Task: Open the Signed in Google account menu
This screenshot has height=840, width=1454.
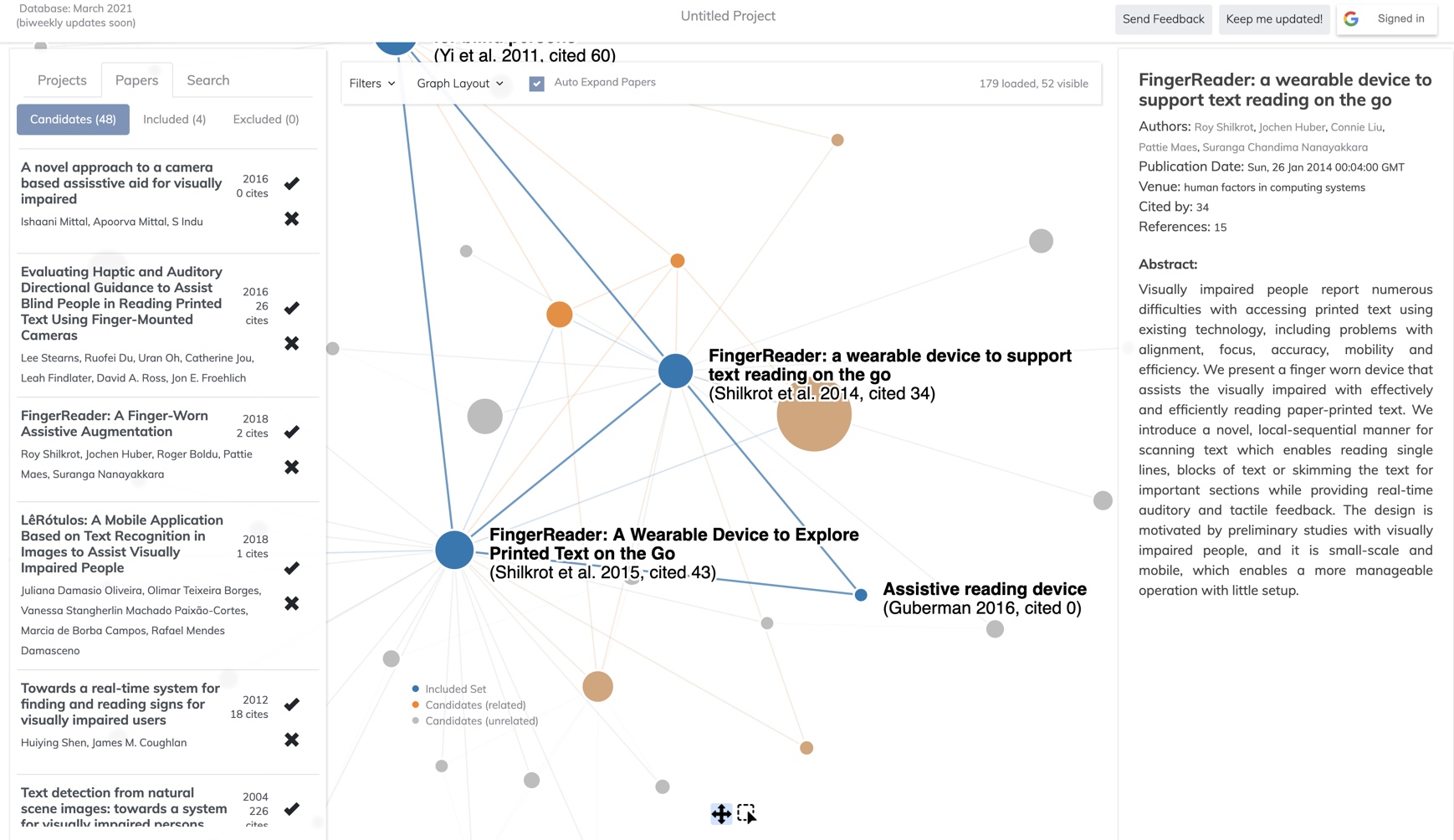Action: point(1386,18)
